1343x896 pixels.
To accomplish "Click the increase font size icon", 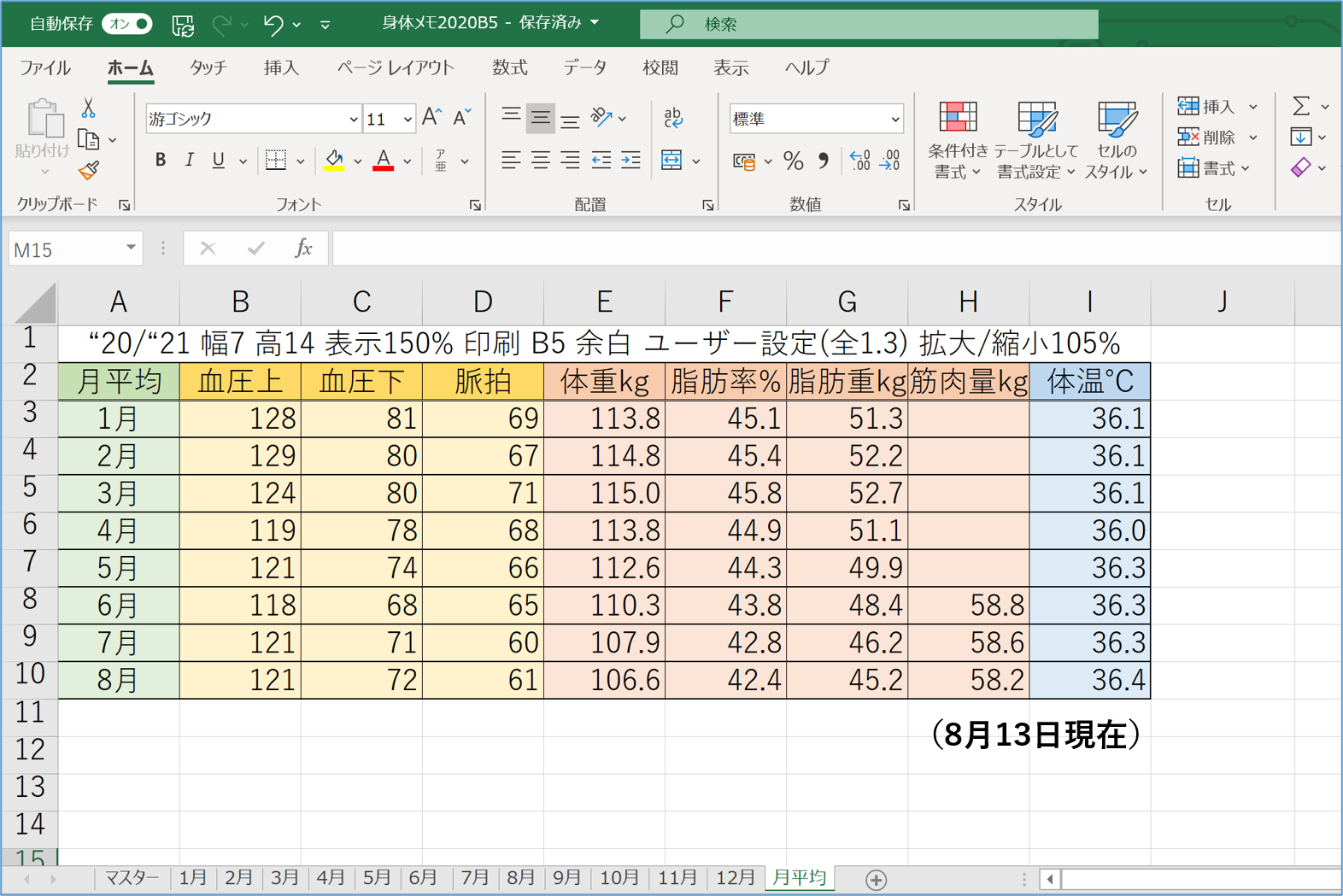I will 432,118.
